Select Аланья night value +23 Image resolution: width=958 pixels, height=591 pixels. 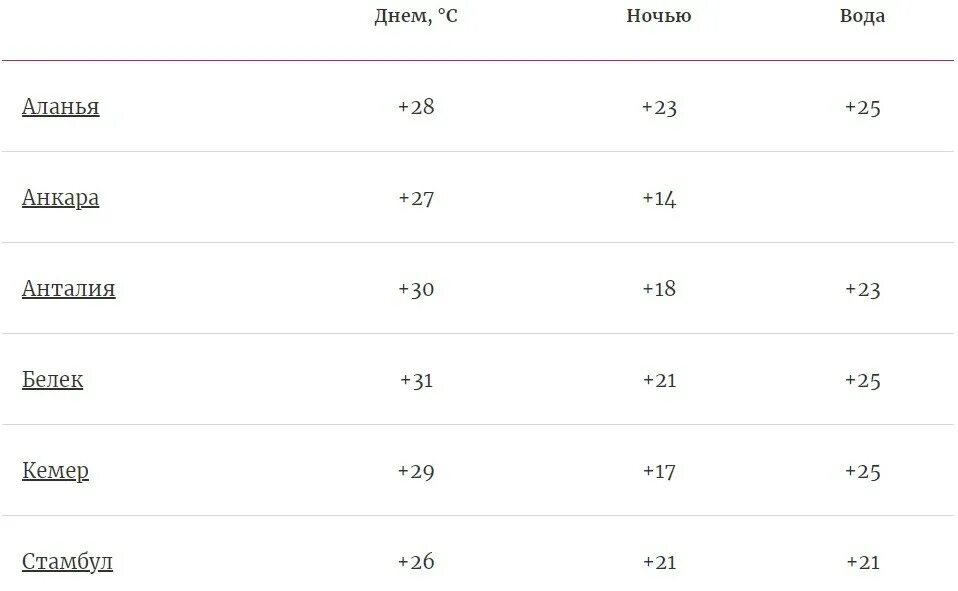659,108
